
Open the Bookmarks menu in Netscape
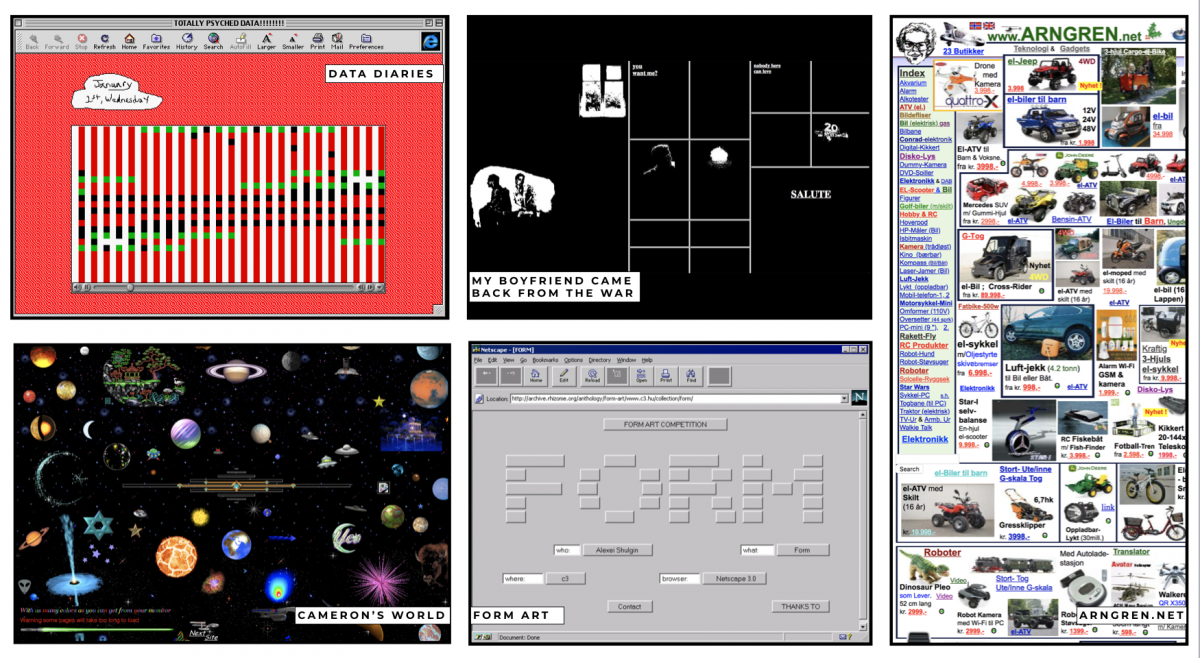point(545,360)
